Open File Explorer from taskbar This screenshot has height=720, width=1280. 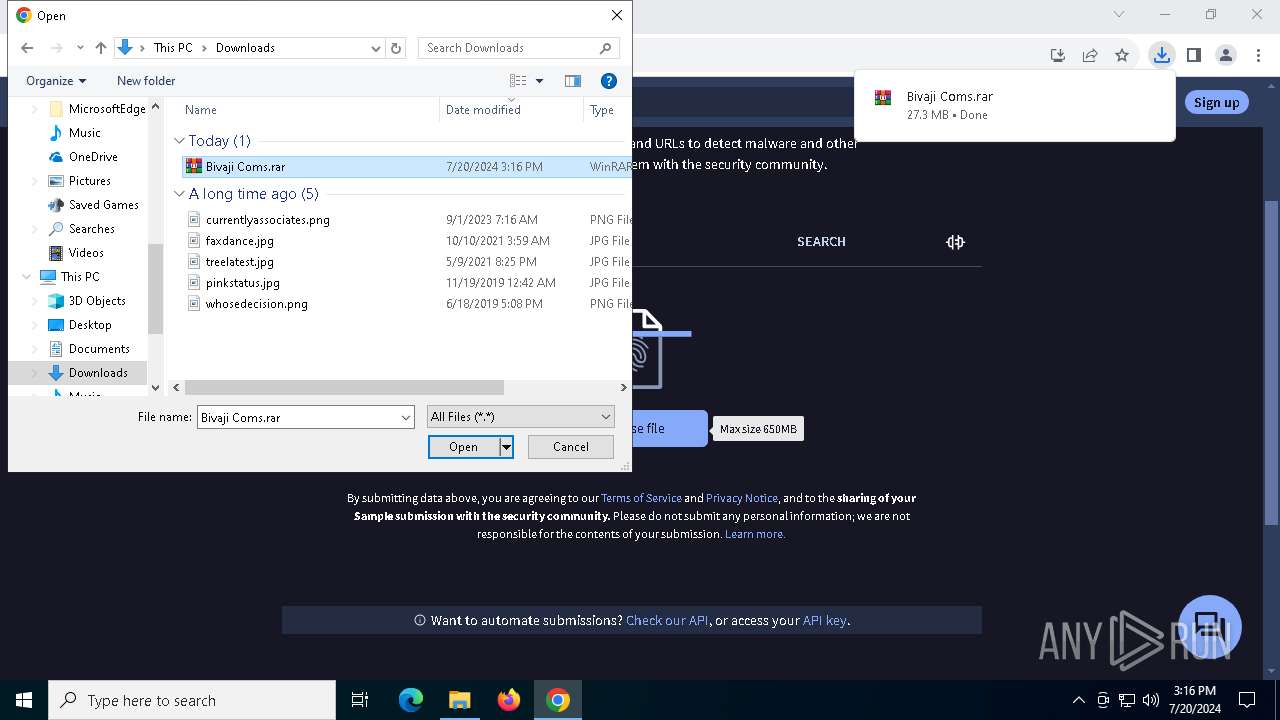click(x=460, y=700)
